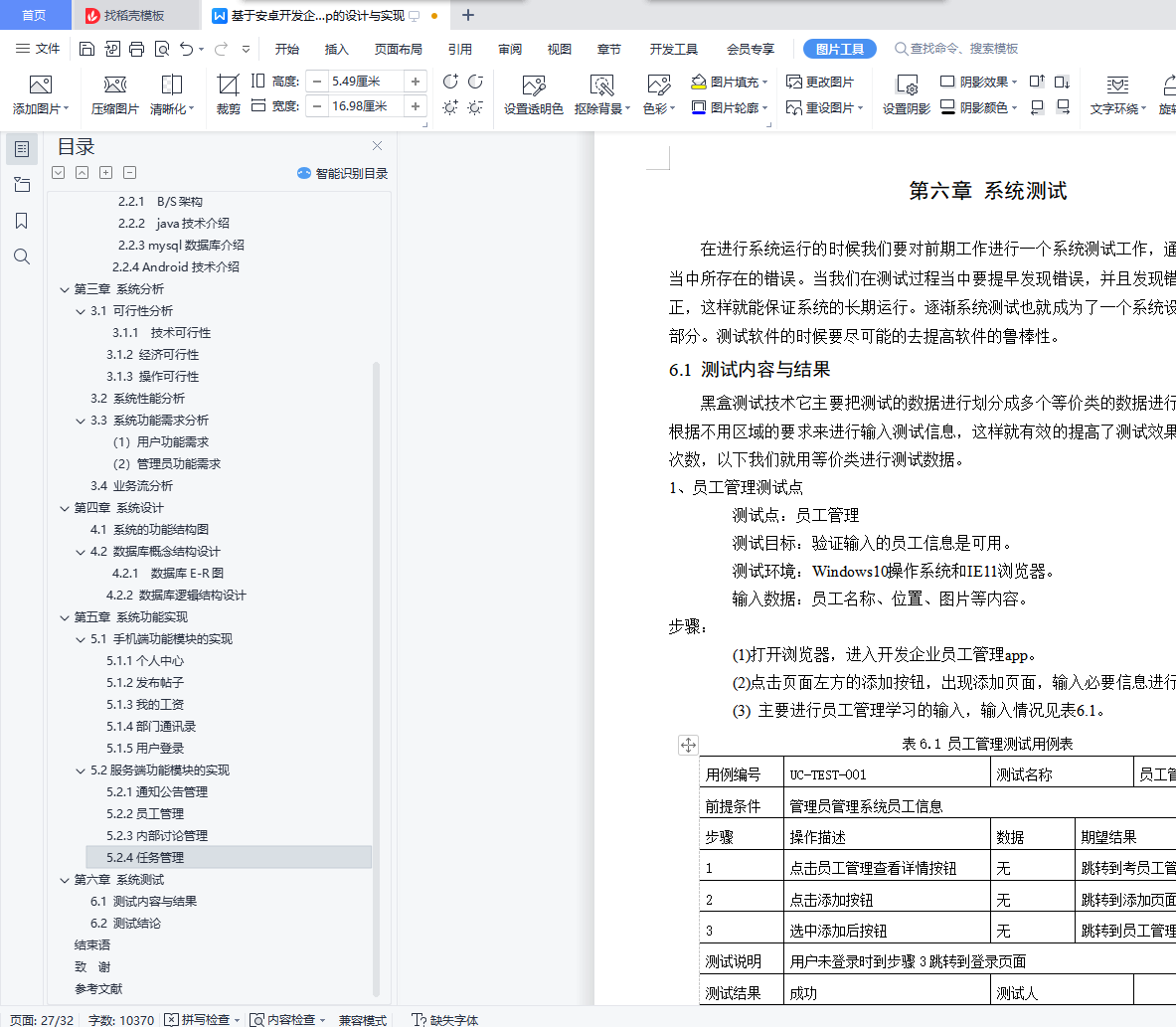Screen dimensions: 1176x1027
Task: Open the 开发工具 ribbon tab
Action: pos(674,49)
